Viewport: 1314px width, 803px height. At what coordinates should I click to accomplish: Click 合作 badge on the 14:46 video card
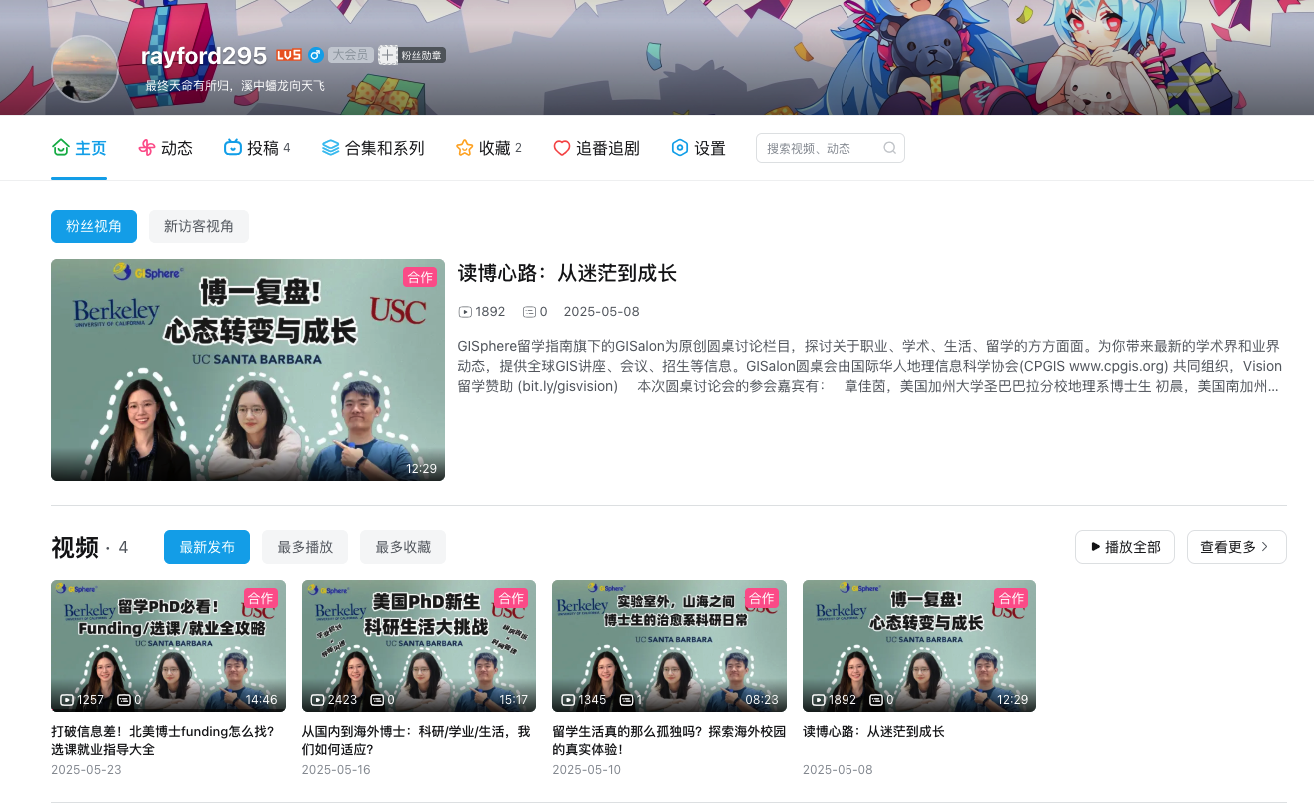pos(260,598)
